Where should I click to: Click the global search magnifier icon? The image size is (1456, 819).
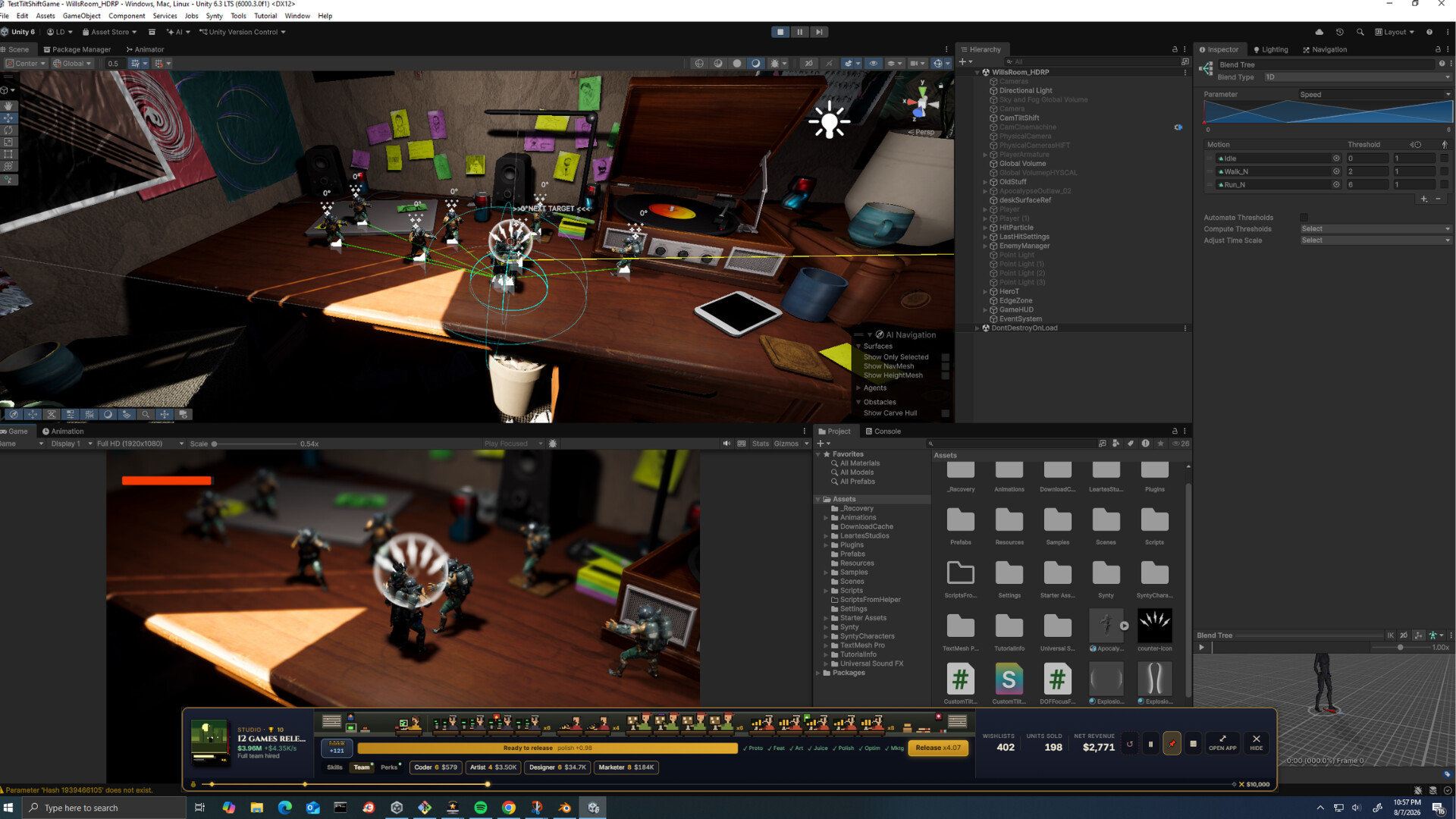tap(1360, 32)
